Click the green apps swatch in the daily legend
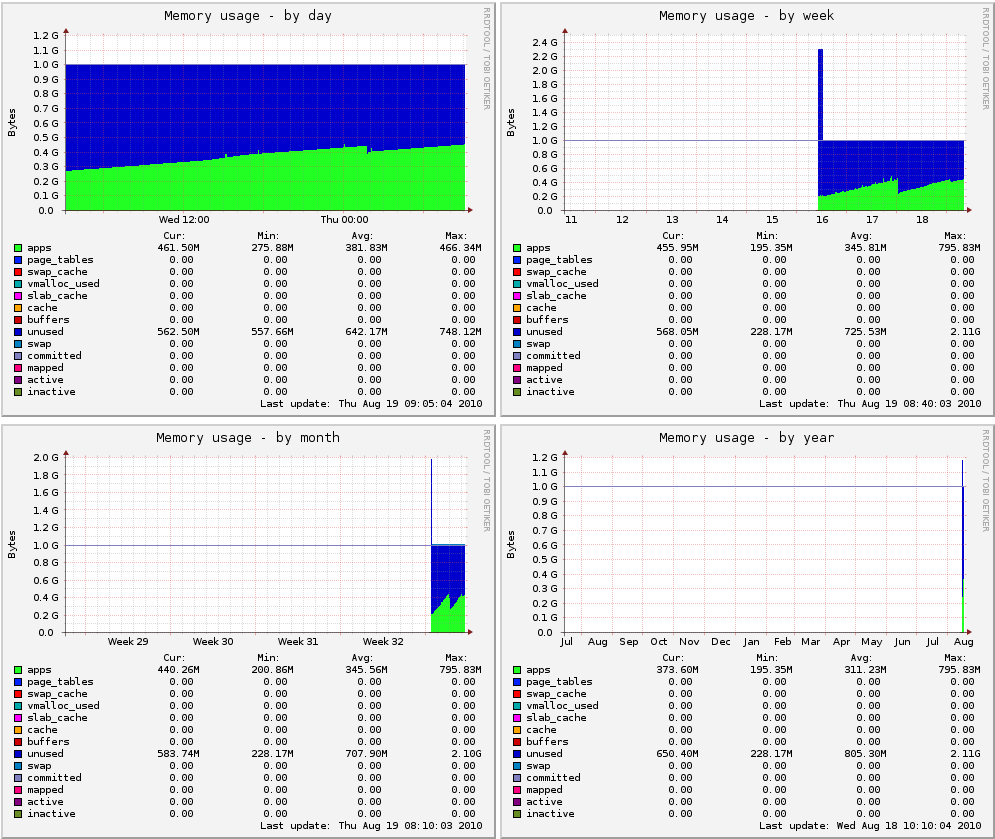 tap(18, 248)
